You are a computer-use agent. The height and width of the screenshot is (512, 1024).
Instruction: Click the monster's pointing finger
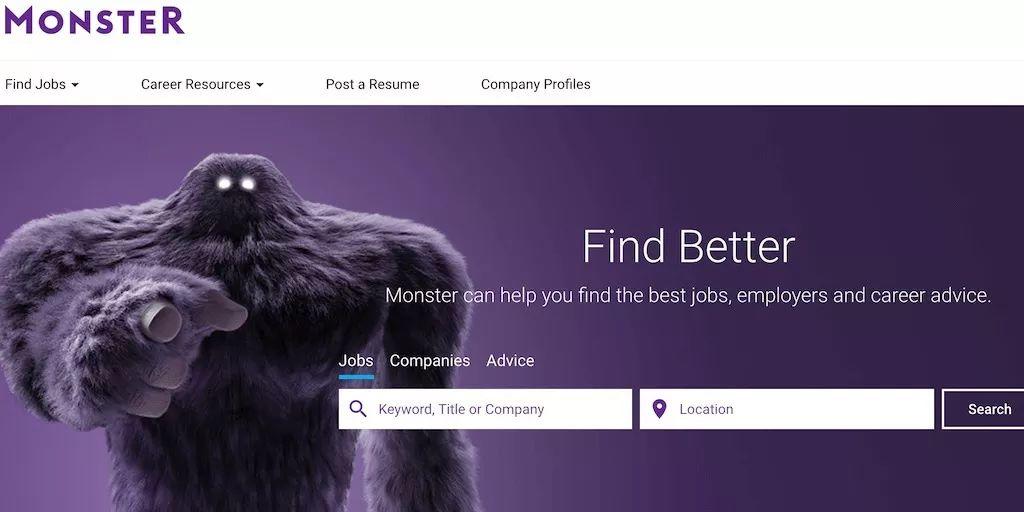click(x=162, y=321)
